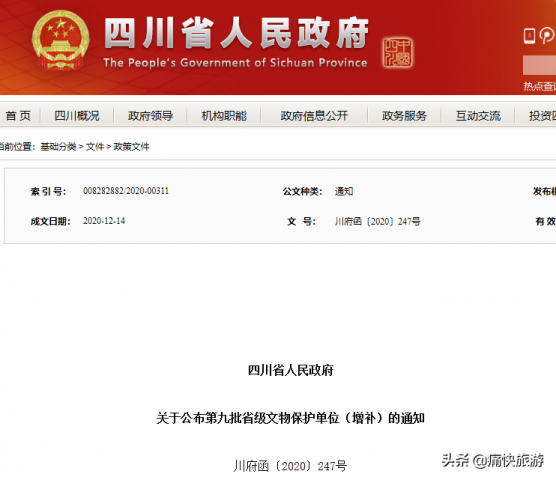This screenshot has width=556, height=480.
Task: Click English subtitle The People's Government of Sichuan Province
Action: coord(235,63)
